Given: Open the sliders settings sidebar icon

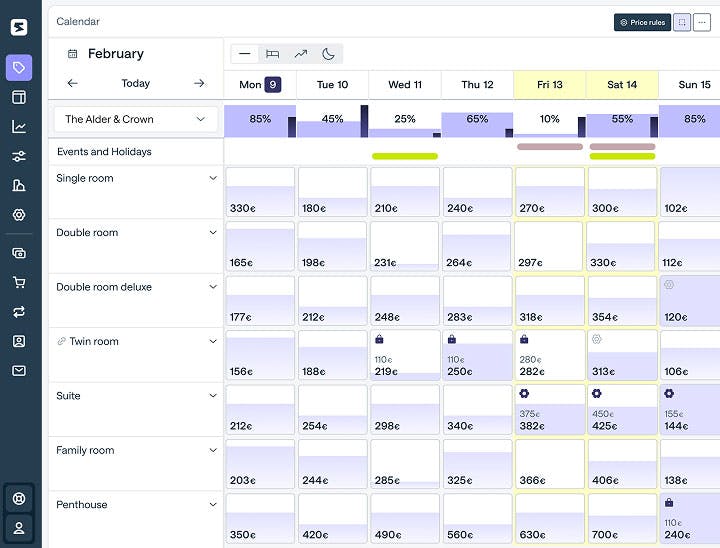Looking at the screenshot, I should [x=19, y=156].
